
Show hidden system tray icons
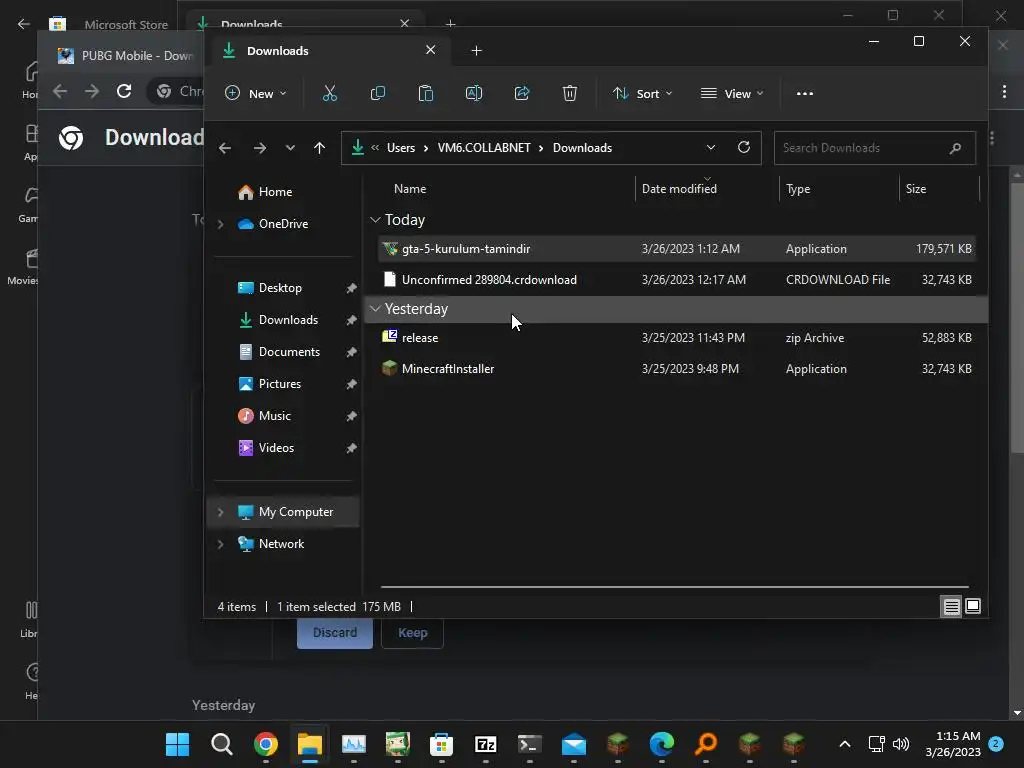click(844, 744)
